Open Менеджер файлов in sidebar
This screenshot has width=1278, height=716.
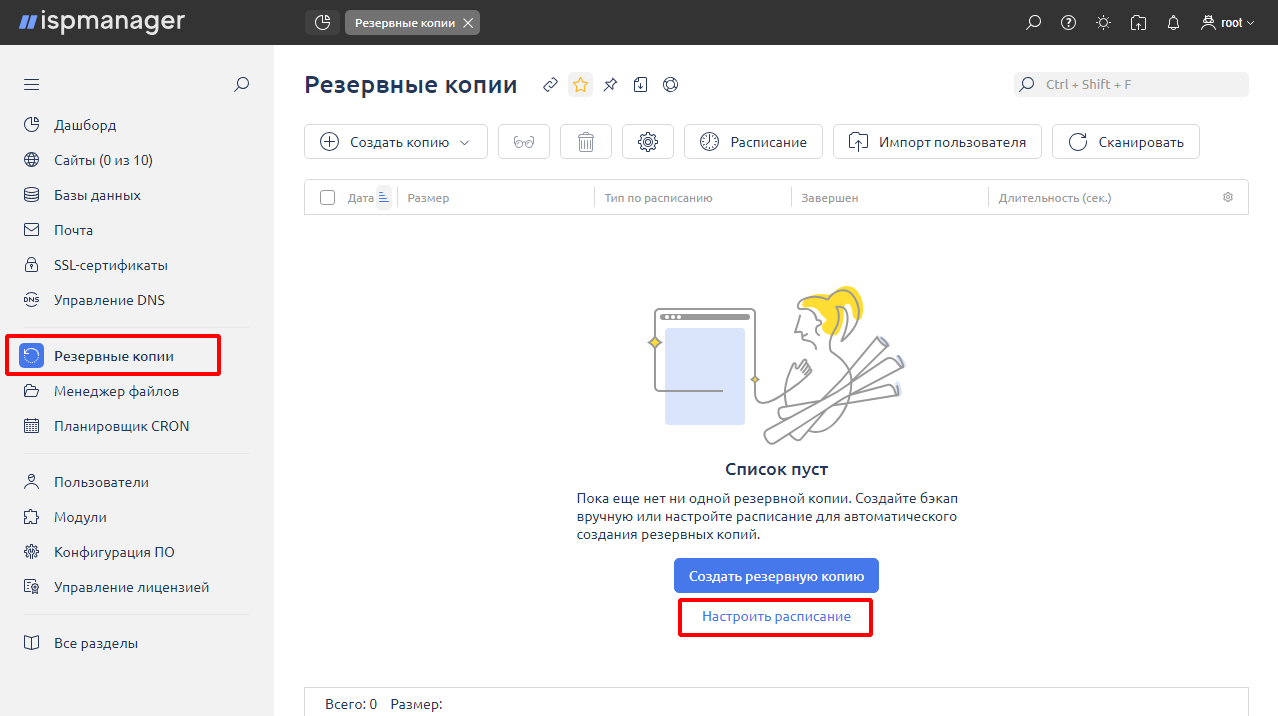[116, 391]
